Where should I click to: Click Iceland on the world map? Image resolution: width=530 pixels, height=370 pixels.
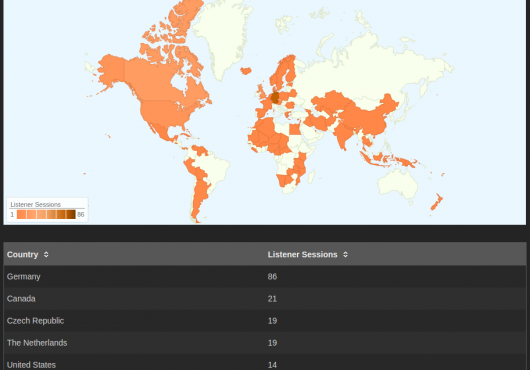click(246, 71)
